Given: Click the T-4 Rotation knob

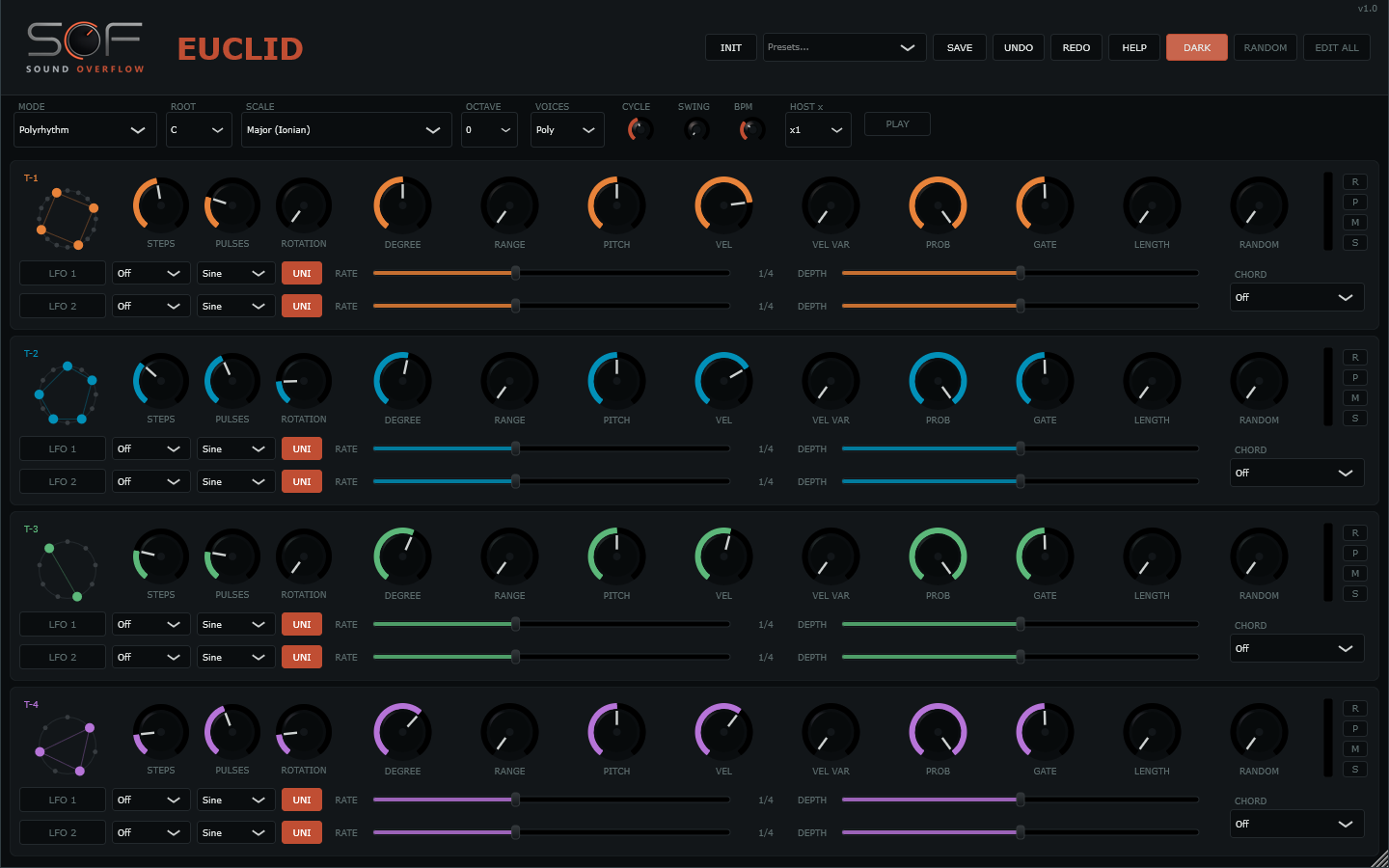Looking at the screenshot, I should click(304, 731).
